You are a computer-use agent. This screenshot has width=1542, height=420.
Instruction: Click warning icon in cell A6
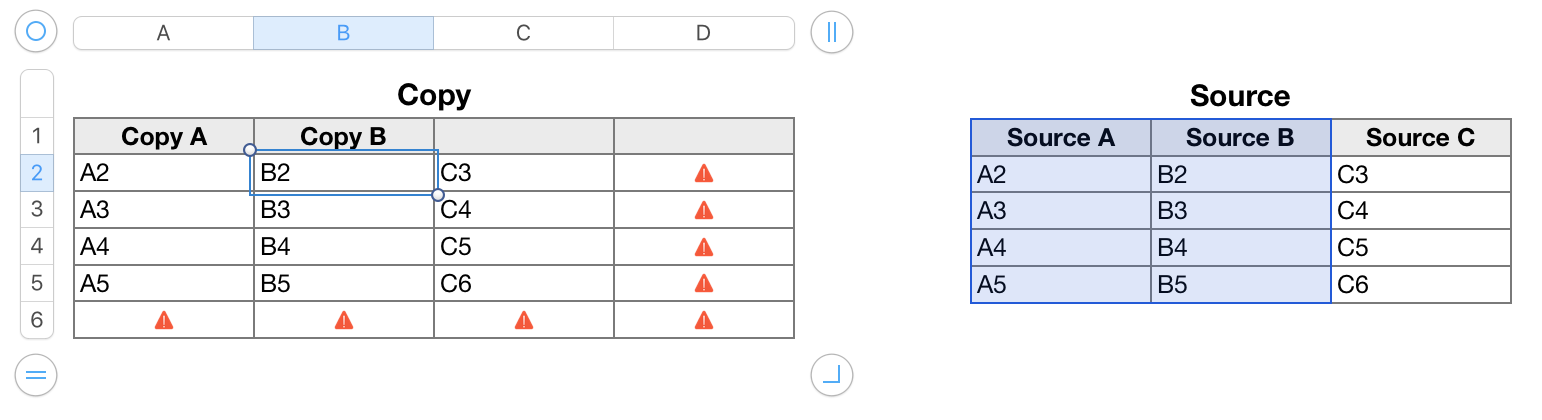tap(164, 320)
